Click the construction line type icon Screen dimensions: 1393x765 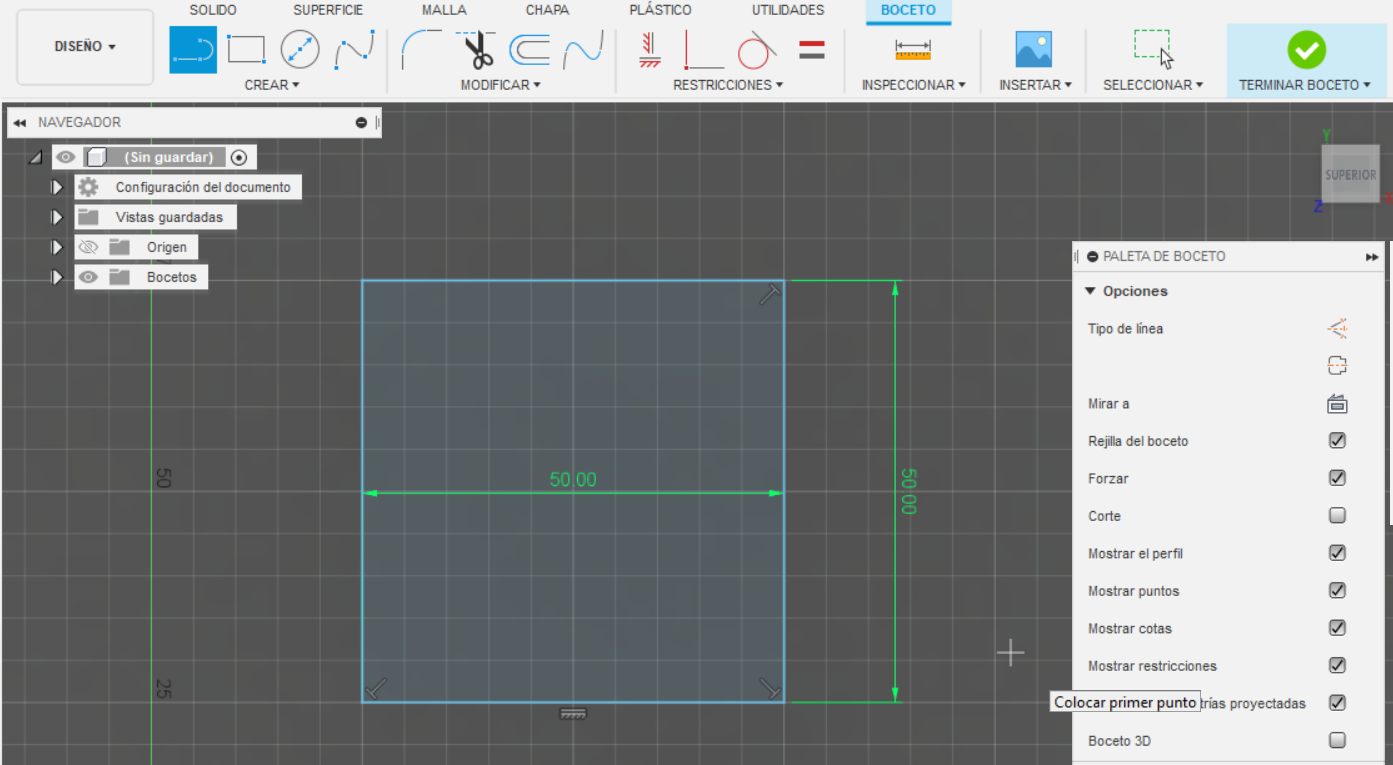(x=1337, y=328)
